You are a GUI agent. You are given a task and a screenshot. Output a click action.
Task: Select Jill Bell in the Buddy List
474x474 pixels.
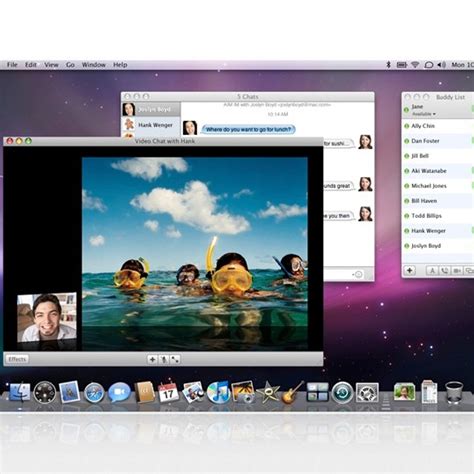pyautogui.click(x=438, y=156)
